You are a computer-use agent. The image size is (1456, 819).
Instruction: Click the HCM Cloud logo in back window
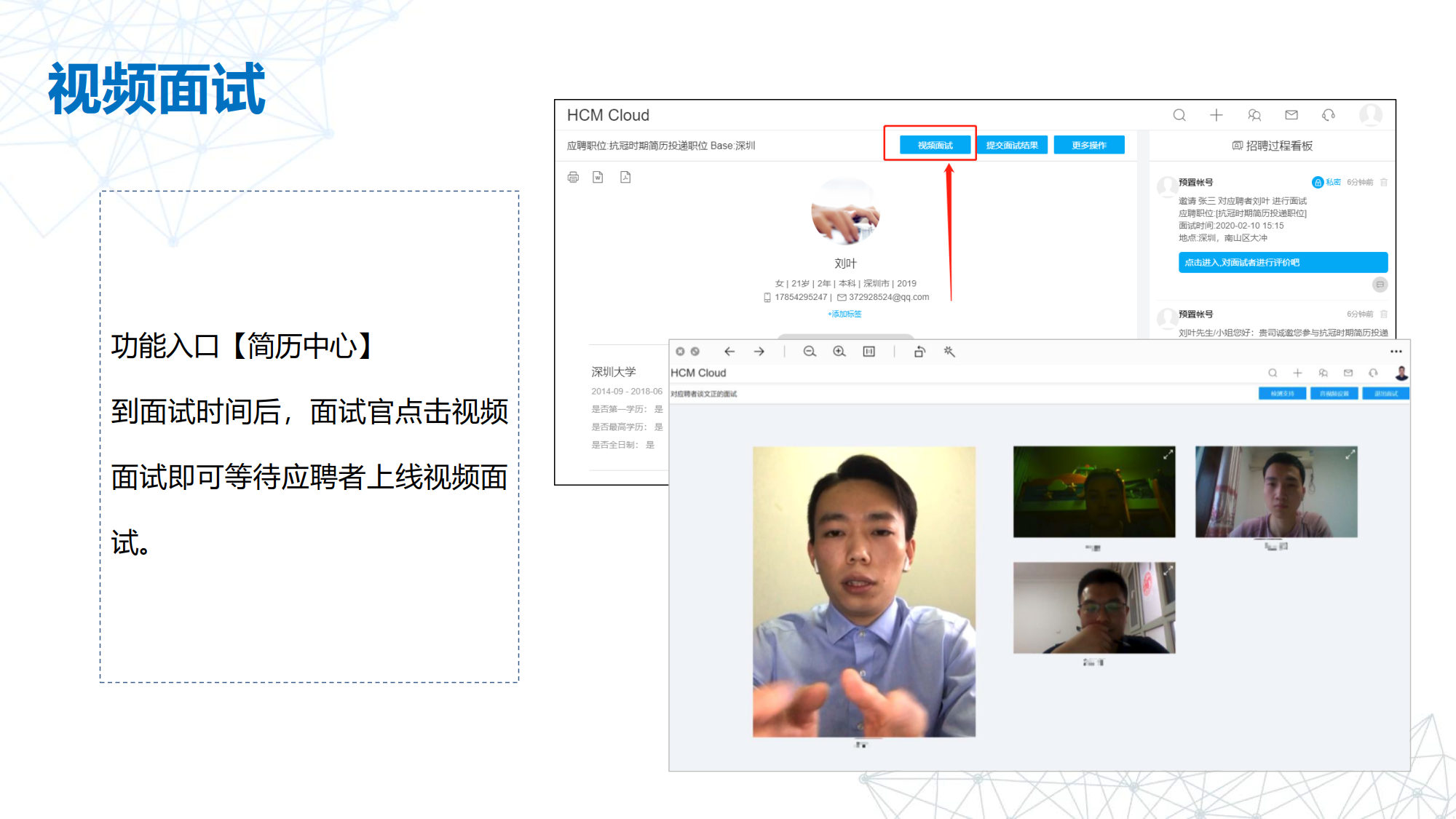click(608, 115)
